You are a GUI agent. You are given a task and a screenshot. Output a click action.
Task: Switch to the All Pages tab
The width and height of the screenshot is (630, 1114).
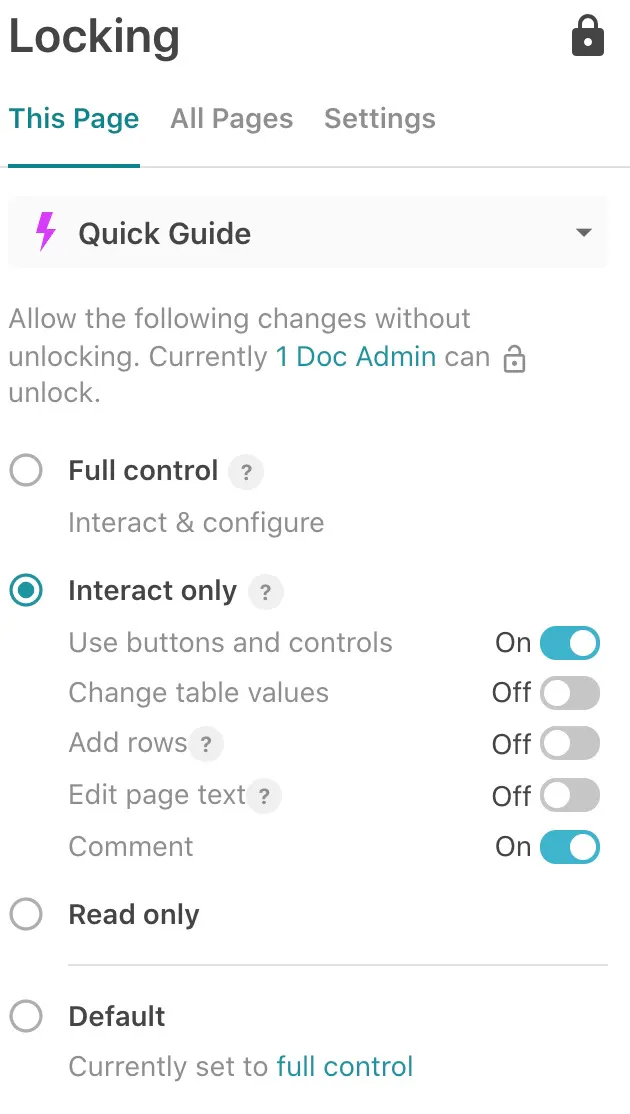click(232, 119)
